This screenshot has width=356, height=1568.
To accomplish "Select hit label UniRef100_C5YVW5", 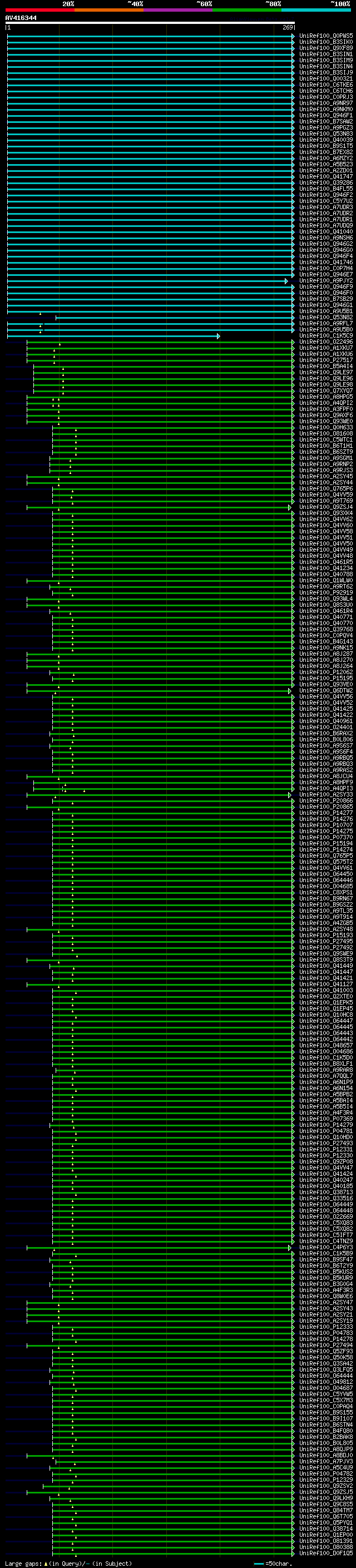I will click(326, 1394).
